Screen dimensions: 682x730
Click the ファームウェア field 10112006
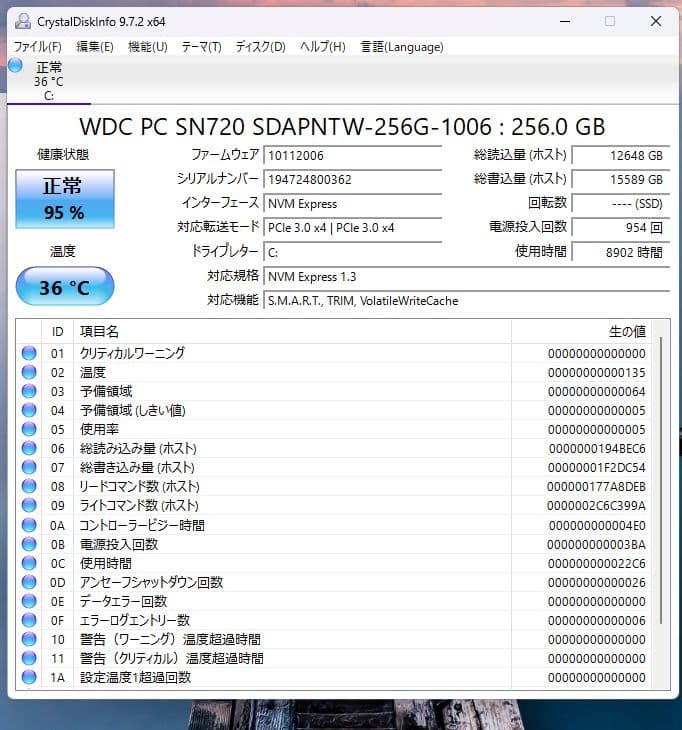(352, 155)
